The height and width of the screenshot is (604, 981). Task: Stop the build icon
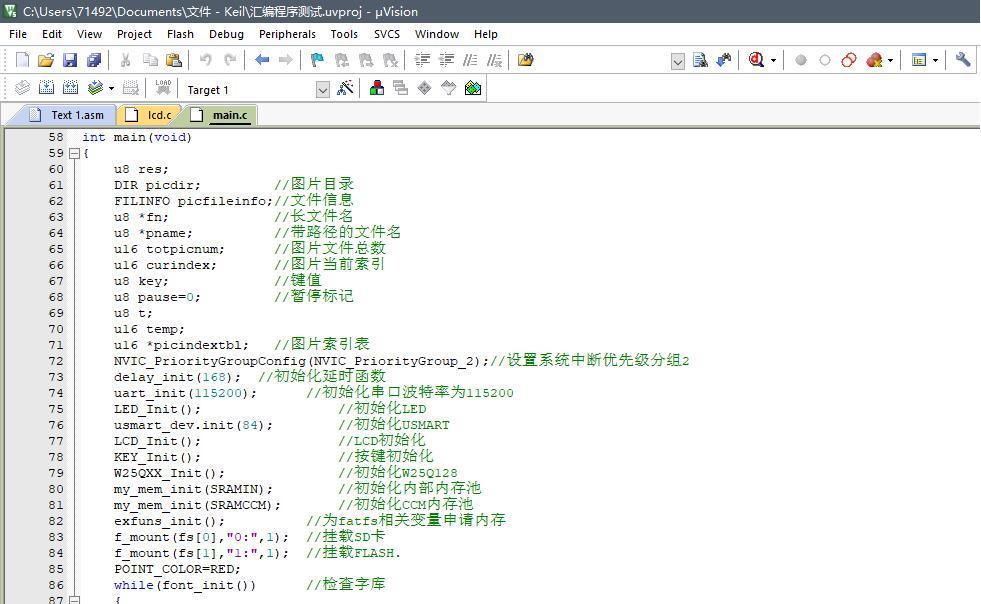click(130, 88)
